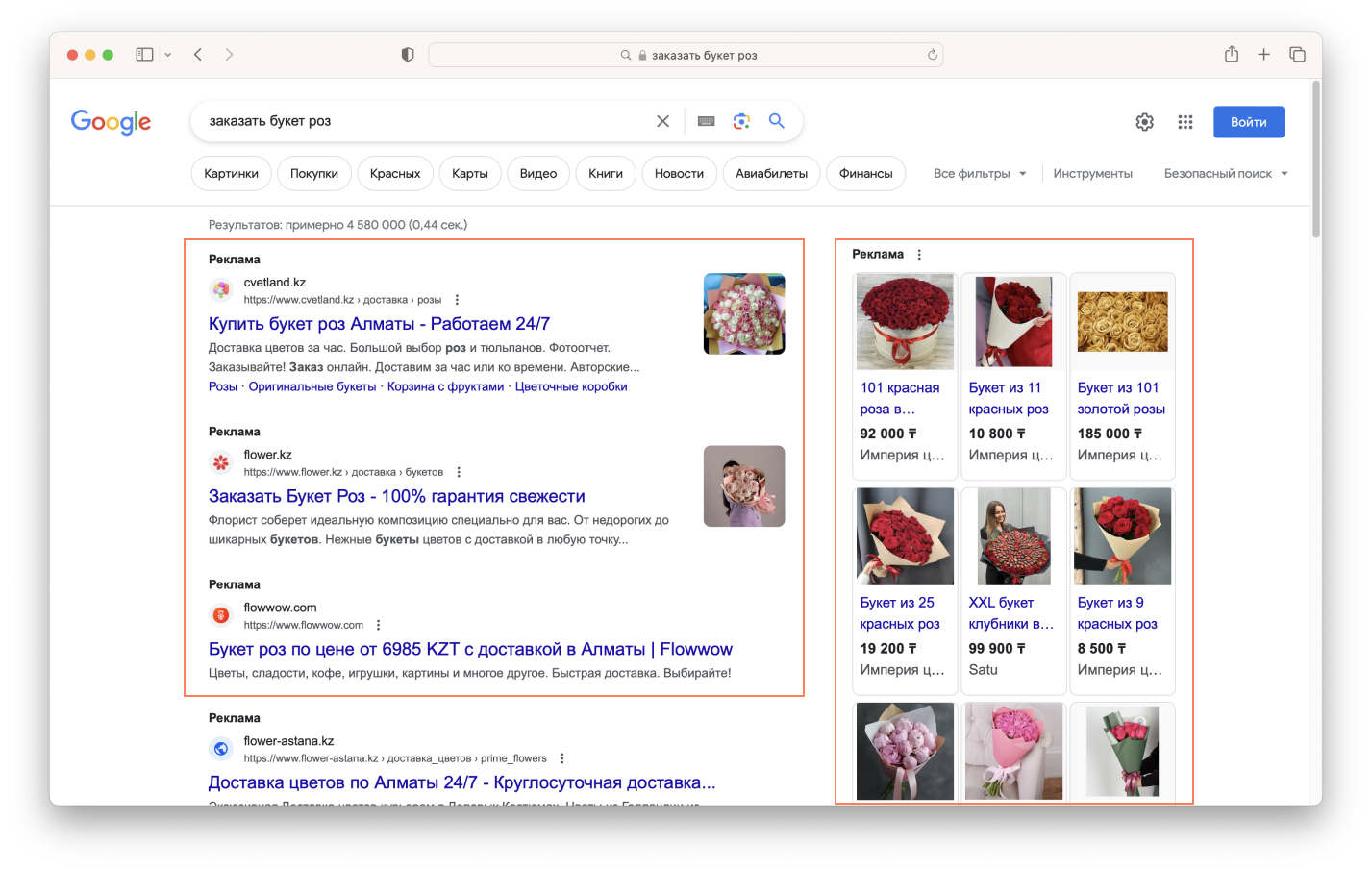Click the flower.kz favicon
Screen dimensions: 1372x869
(221, 462)
